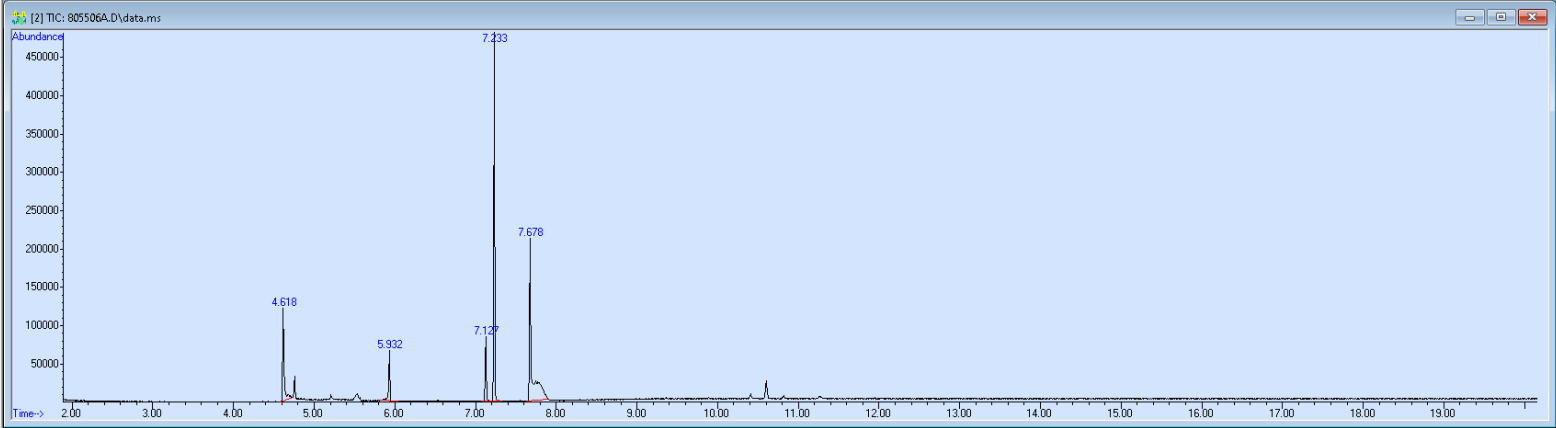Click the 300000 abundance axis value
The image size is (1556, 428).
coord(43,172)
